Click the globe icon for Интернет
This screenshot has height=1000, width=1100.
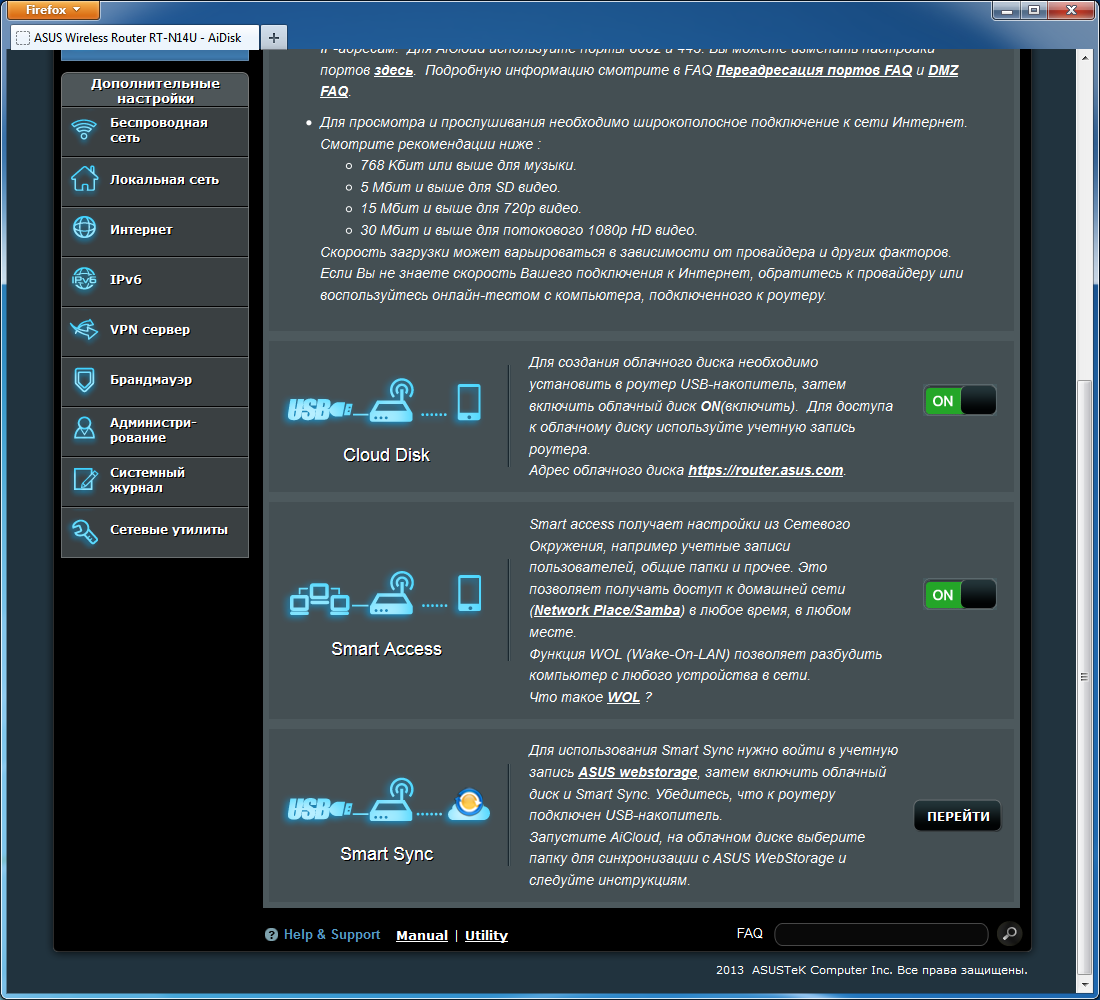pyautogui.click(x=84, y=228)
